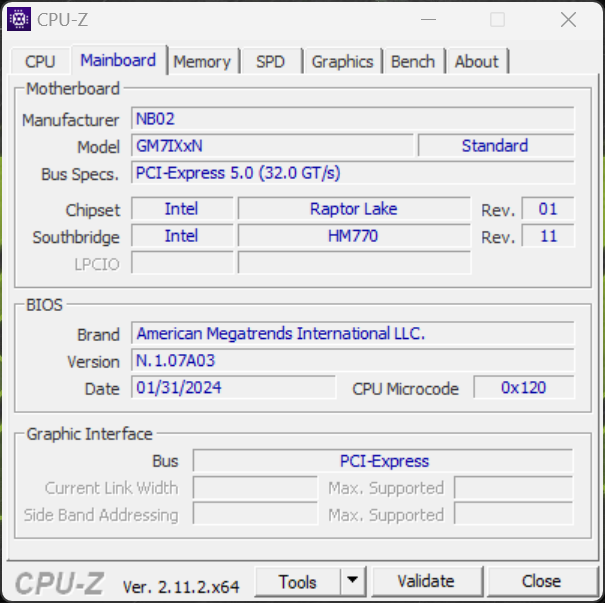Click the CPU-Z app icon in title bar
The width and height of the screenshot is (605, 603).
pos(19,19)
